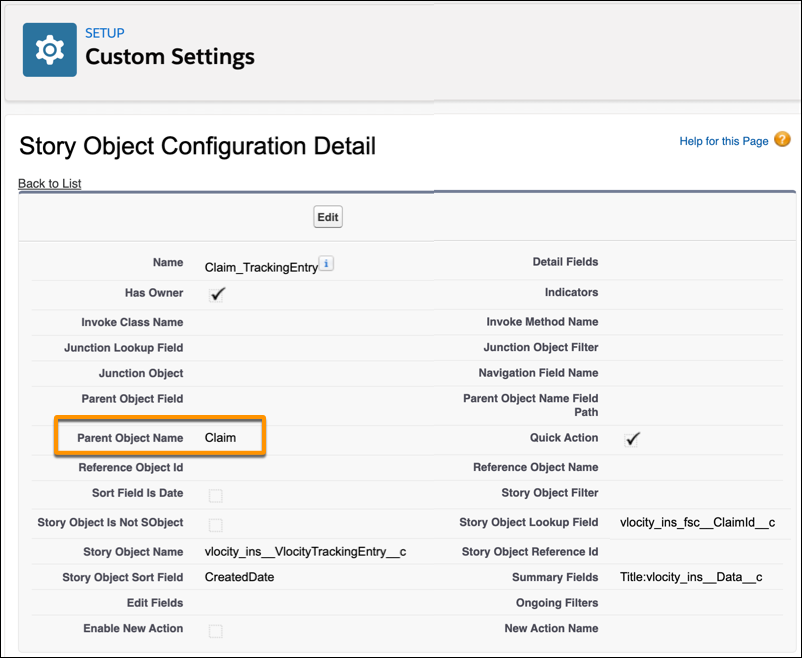Open the Help for this Page link
This screenshot has height=658, width=802.
click(x=724, y=141)
